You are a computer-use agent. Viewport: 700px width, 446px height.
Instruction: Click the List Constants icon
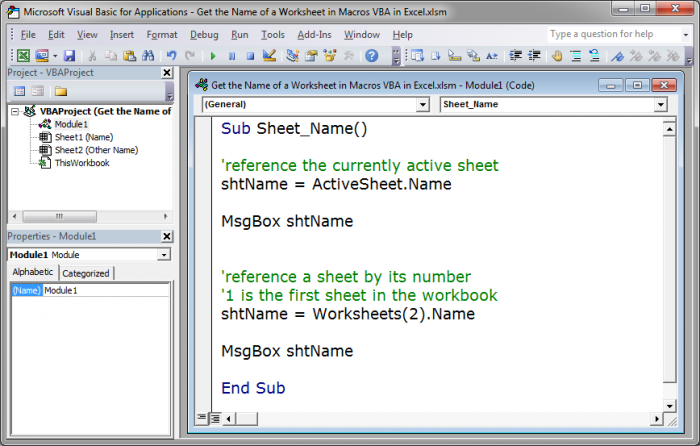[436, 56]
